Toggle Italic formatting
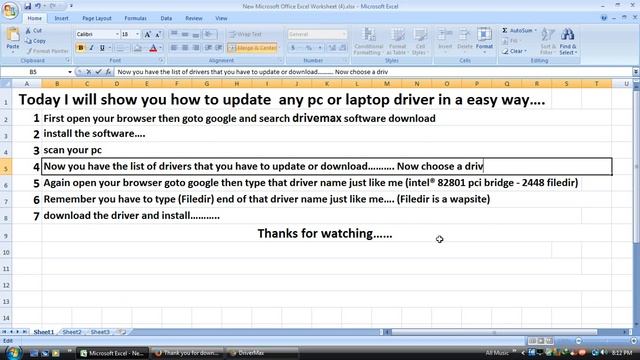 pyautogui.click(x=91, y=48)
